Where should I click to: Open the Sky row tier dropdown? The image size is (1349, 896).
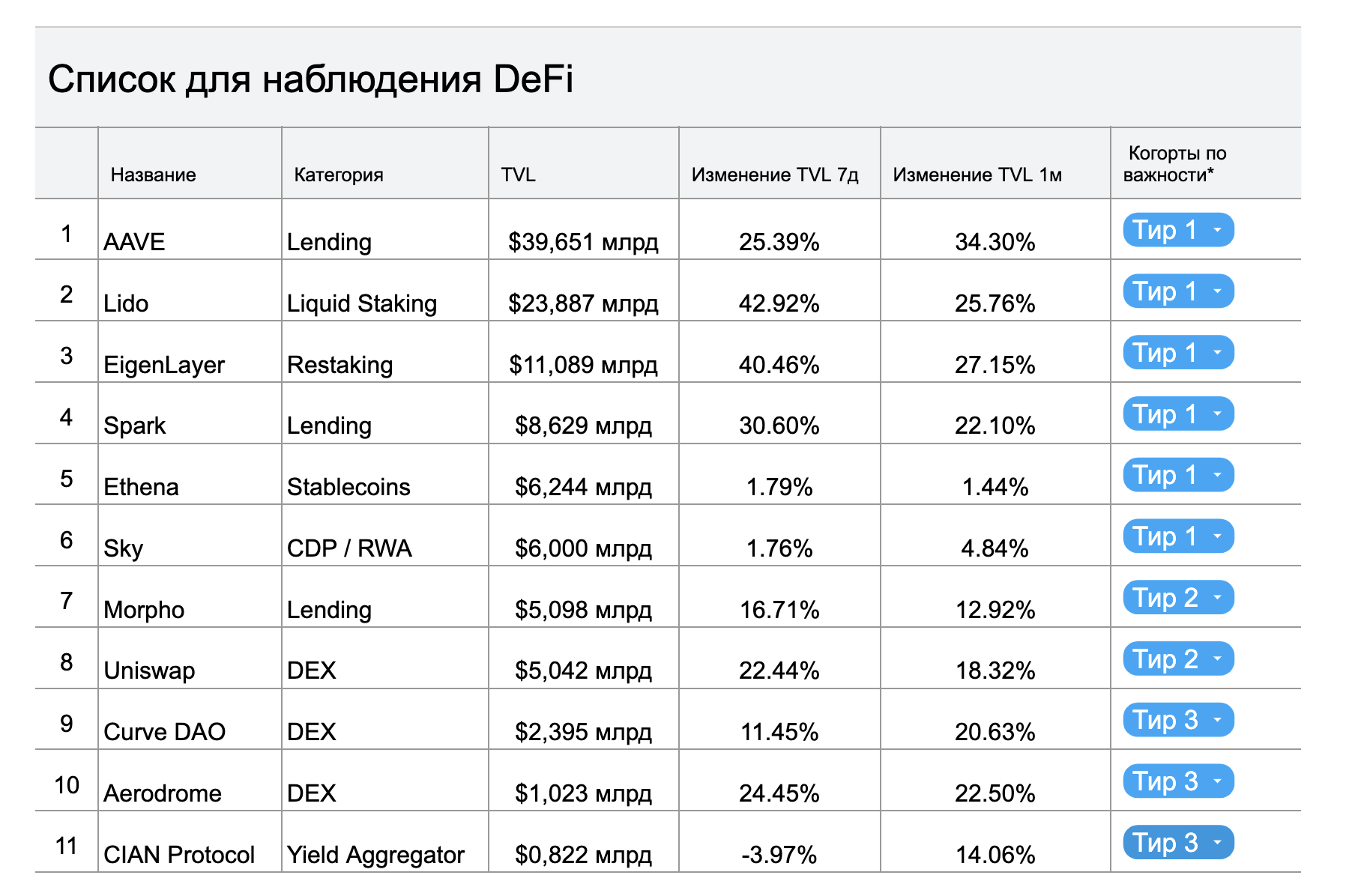[x=1177, y=536]
